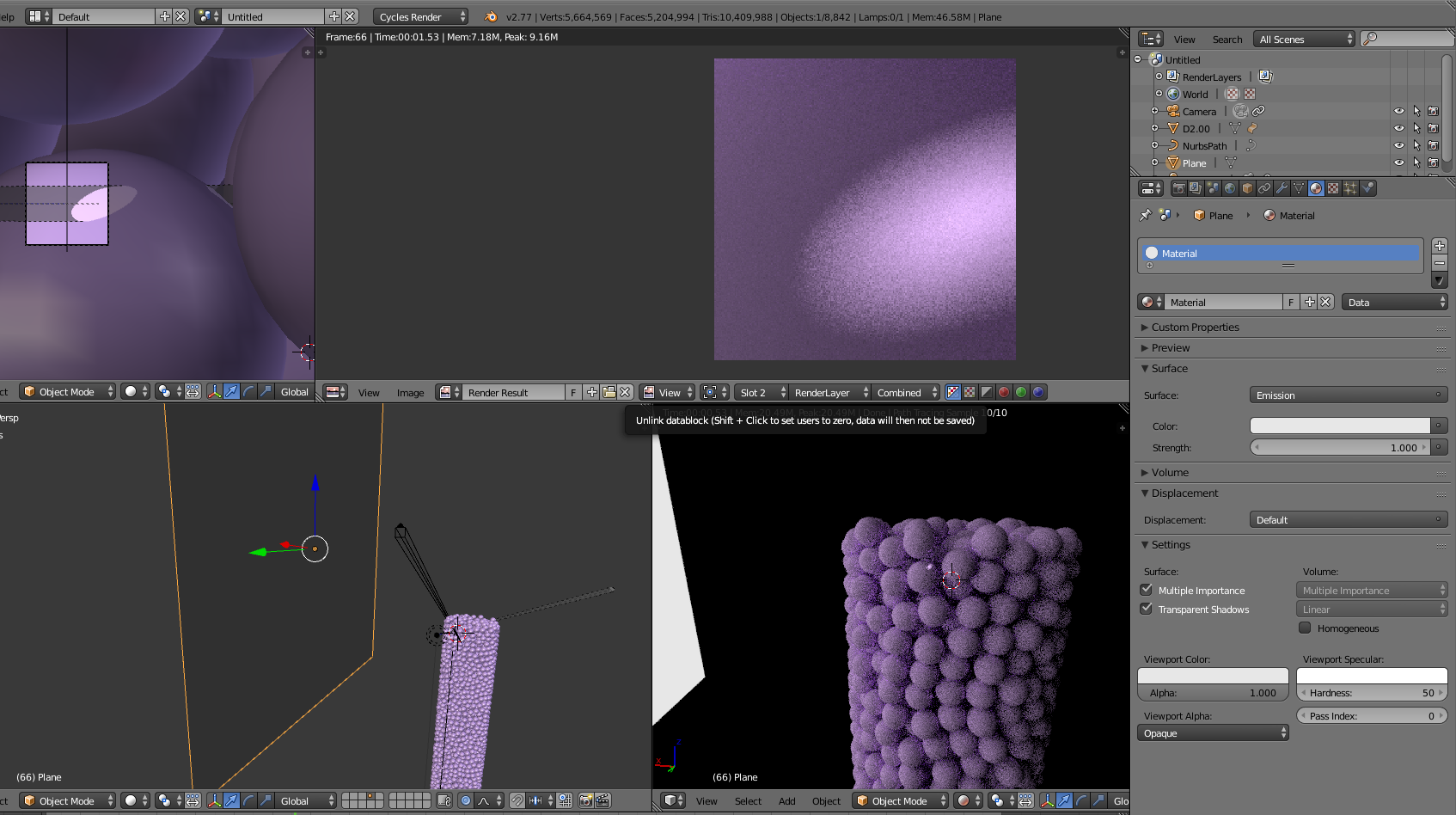Show the red channel in image editor
Viewport: 1456px width, 815px height.
click(1004, 392)
